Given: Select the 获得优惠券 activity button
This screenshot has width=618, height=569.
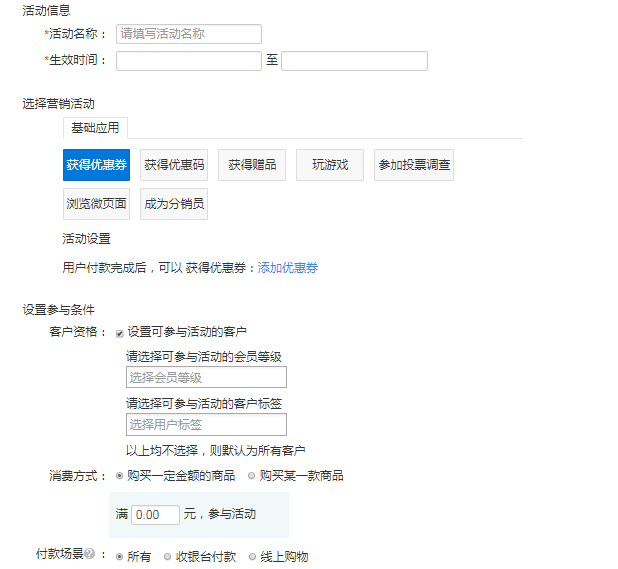Looking at the screenshot, I should [x=96, y=165].
